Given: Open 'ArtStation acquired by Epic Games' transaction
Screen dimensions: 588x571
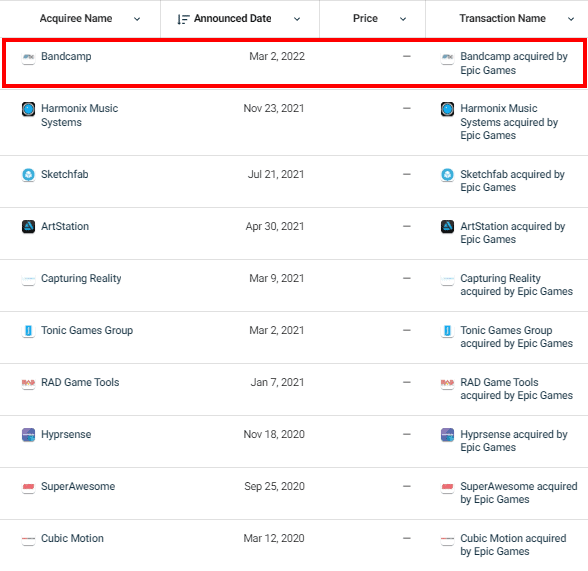Looking at the screenshot, I should click(513, 233).
